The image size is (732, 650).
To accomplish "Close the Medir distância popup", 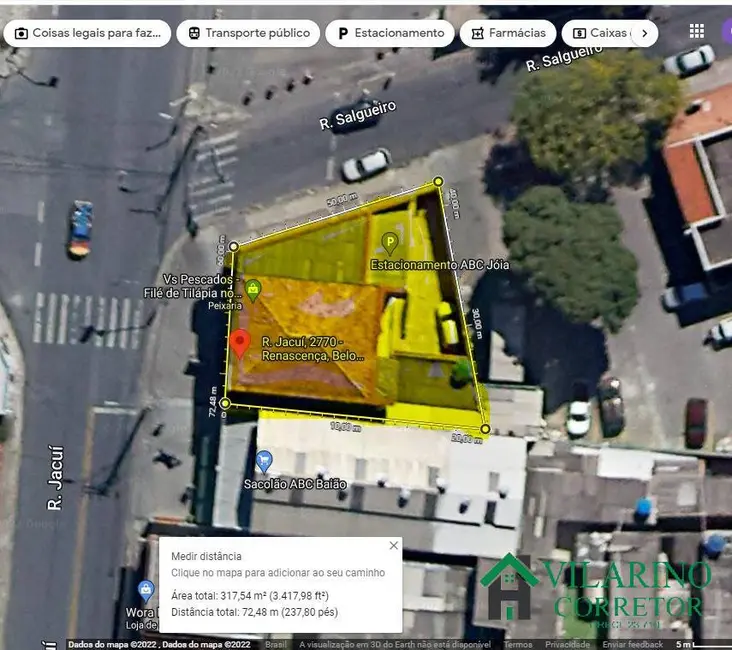I will [x=393, y=546].
